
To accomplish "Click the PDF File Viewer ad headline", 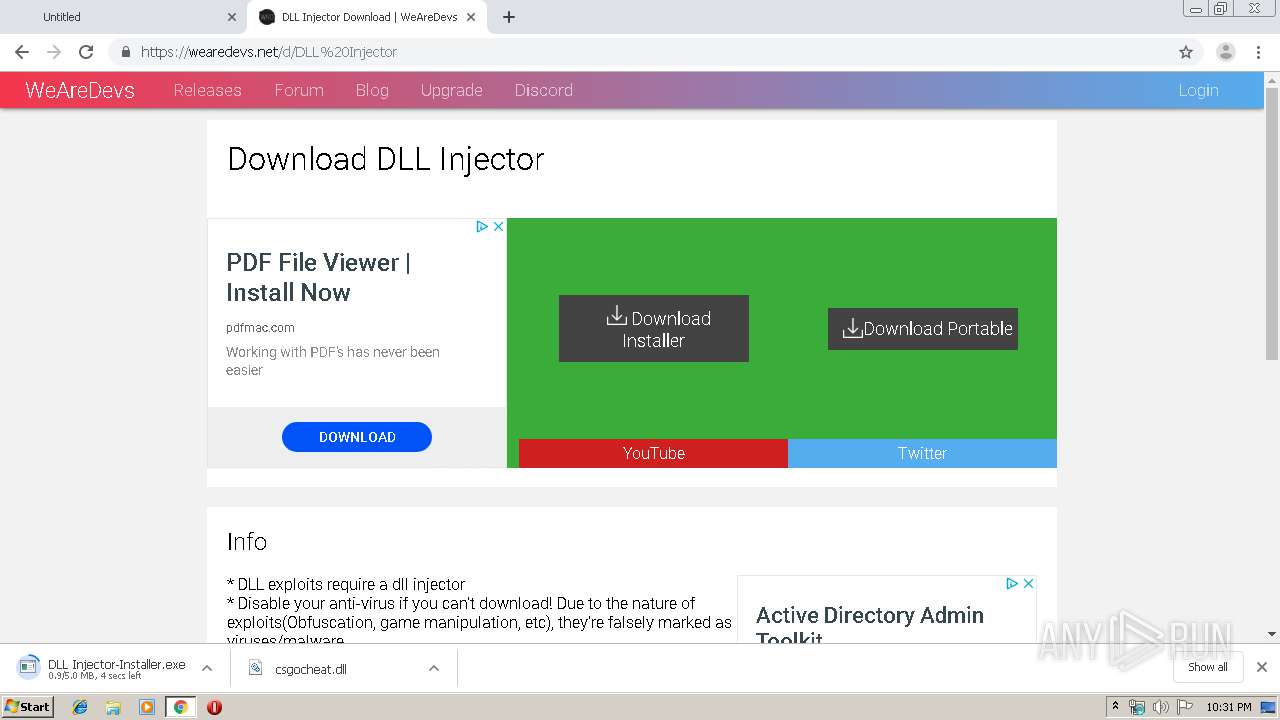I will (318, 277).
